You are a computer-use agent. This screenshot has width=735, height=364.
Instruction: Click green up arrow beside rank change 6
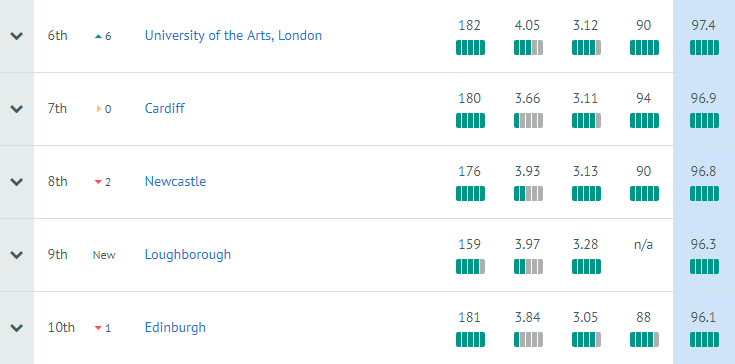click(98, 36)
